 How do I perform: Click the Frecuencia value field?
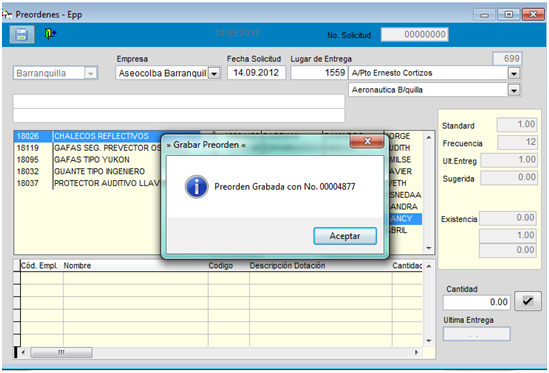click(517, 142)
